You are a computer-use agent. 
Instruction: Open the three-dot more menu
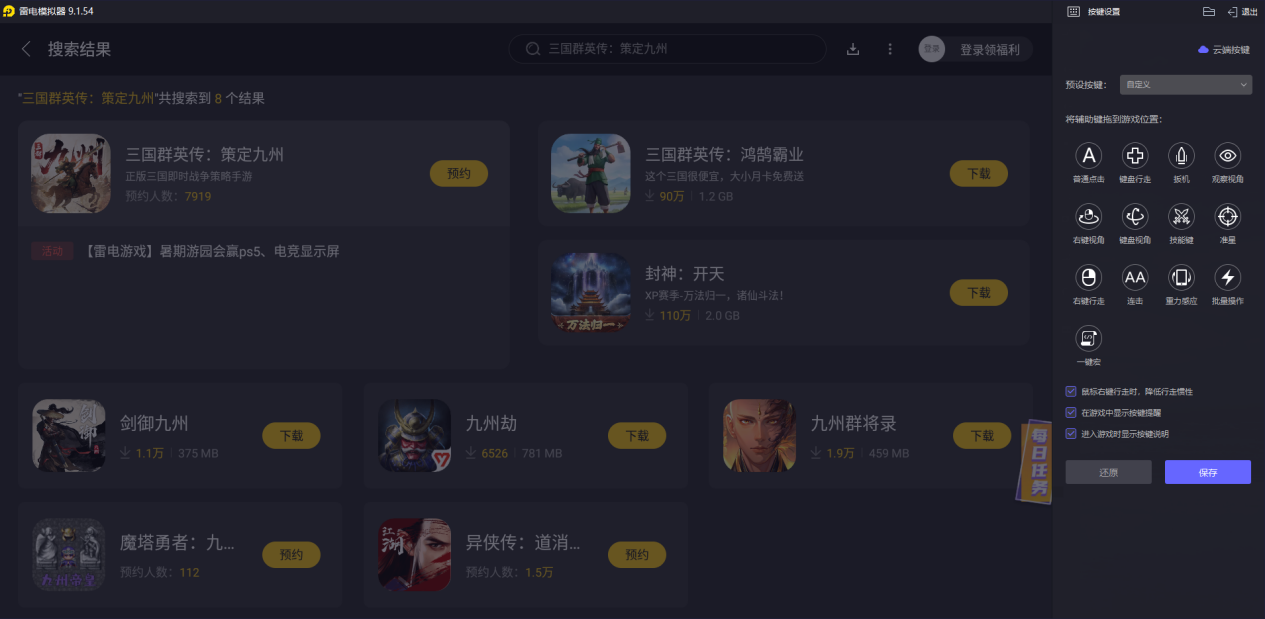click(890, 49)
